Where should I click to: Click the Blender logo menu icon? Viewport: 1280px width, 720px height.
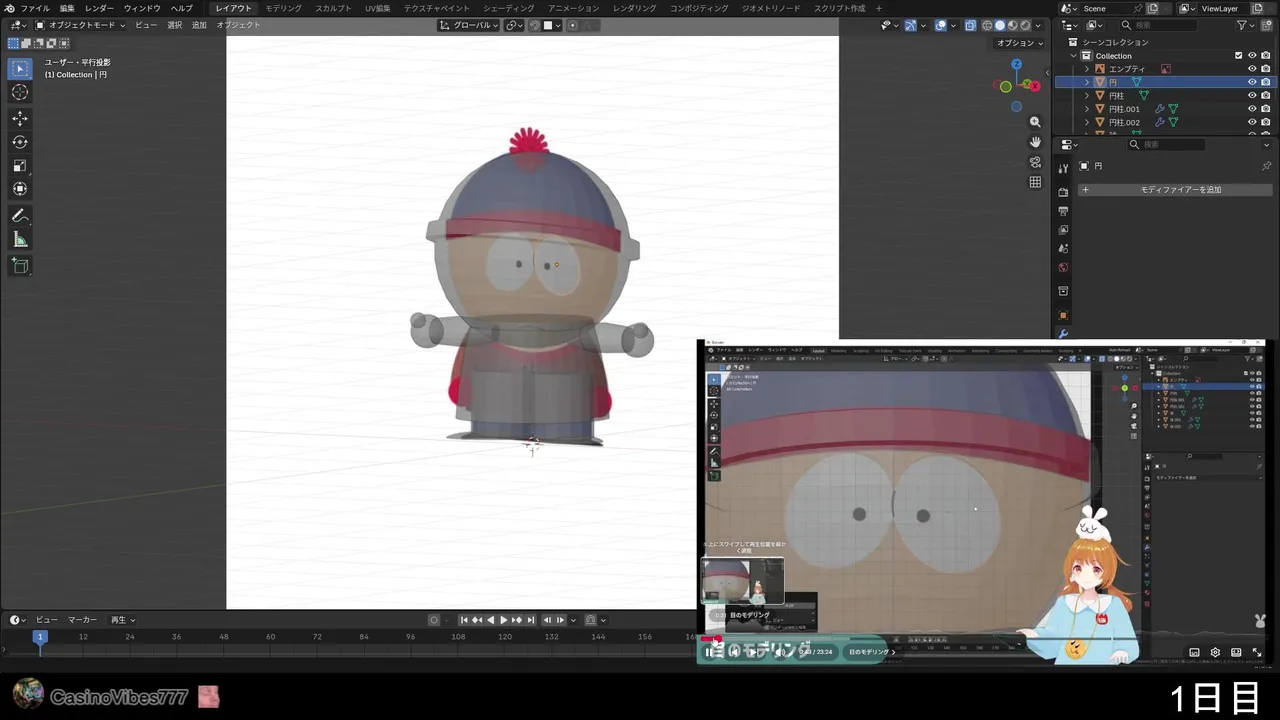[x=9, y=8]
